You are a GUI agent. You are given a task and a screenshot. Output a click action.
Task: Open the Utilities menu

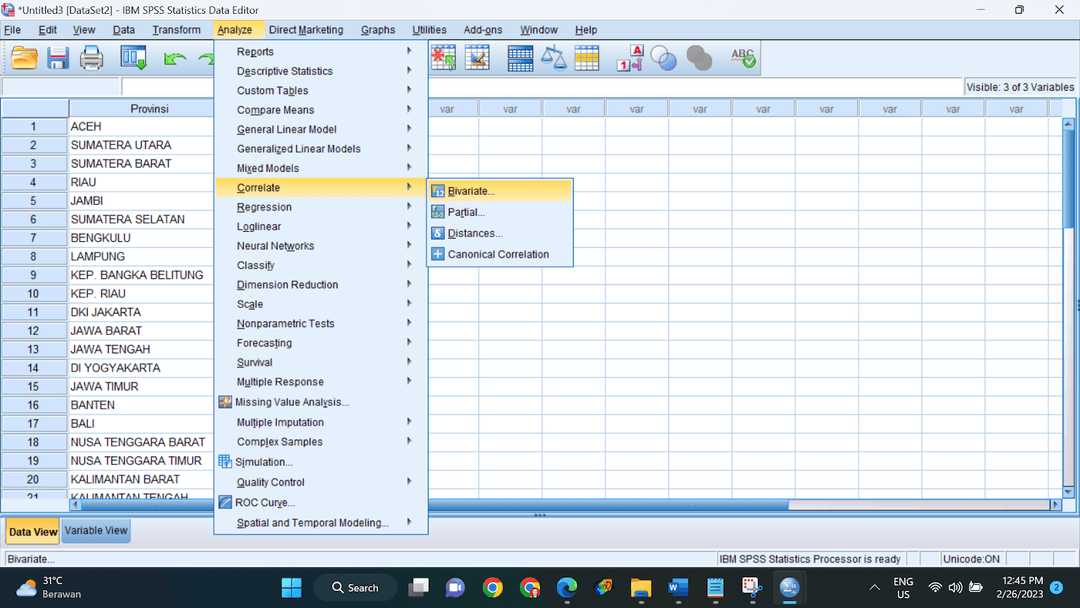pos(429,30)
